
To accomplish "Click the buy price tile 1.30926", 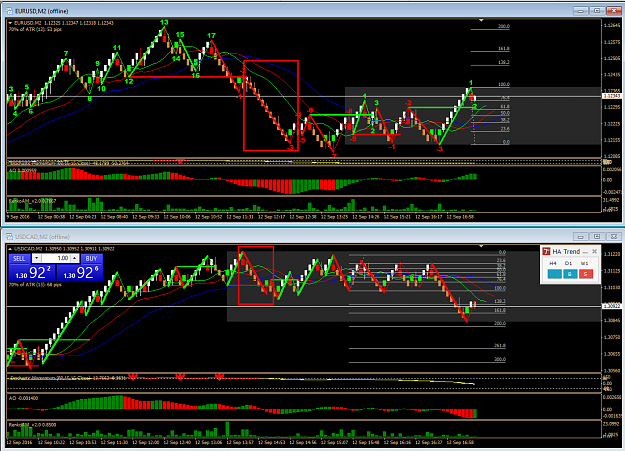I will tap(80, 272).
